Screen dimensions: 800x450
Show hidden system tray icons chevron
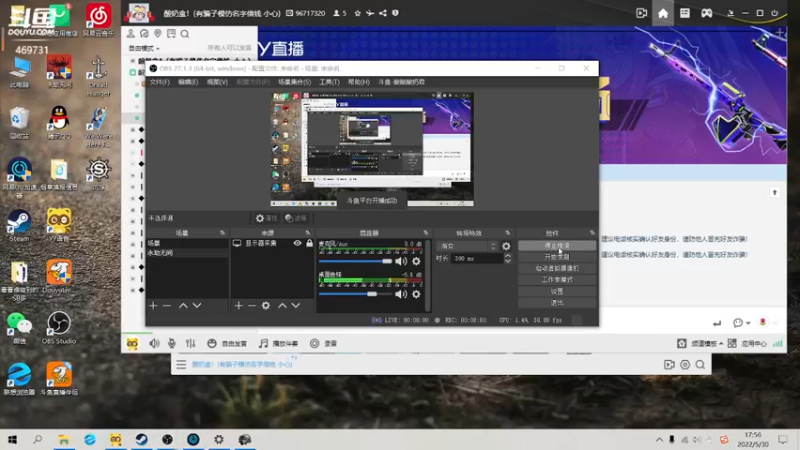tap(659, 439)
